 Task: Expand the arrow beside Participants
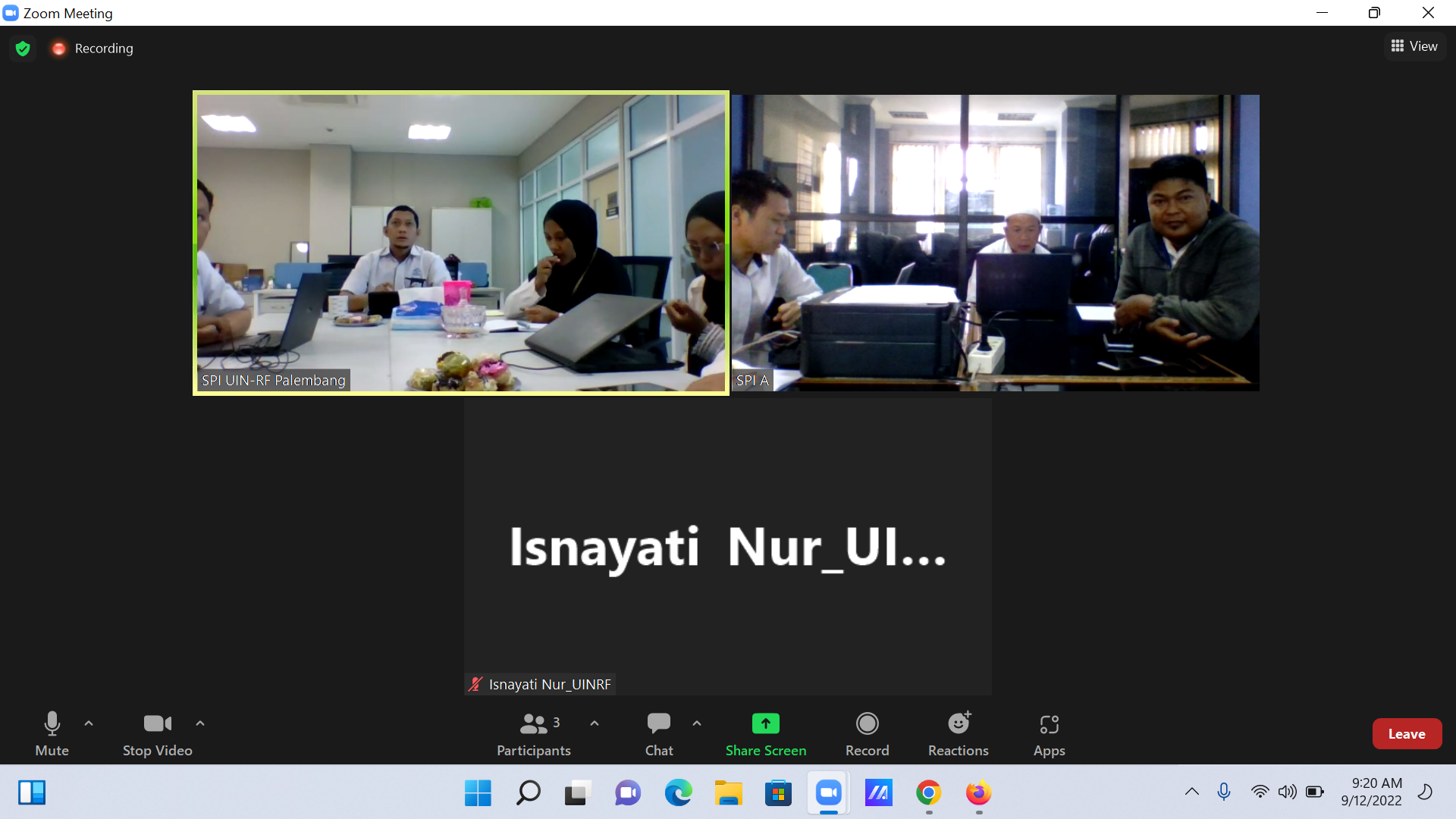point(595,723)
